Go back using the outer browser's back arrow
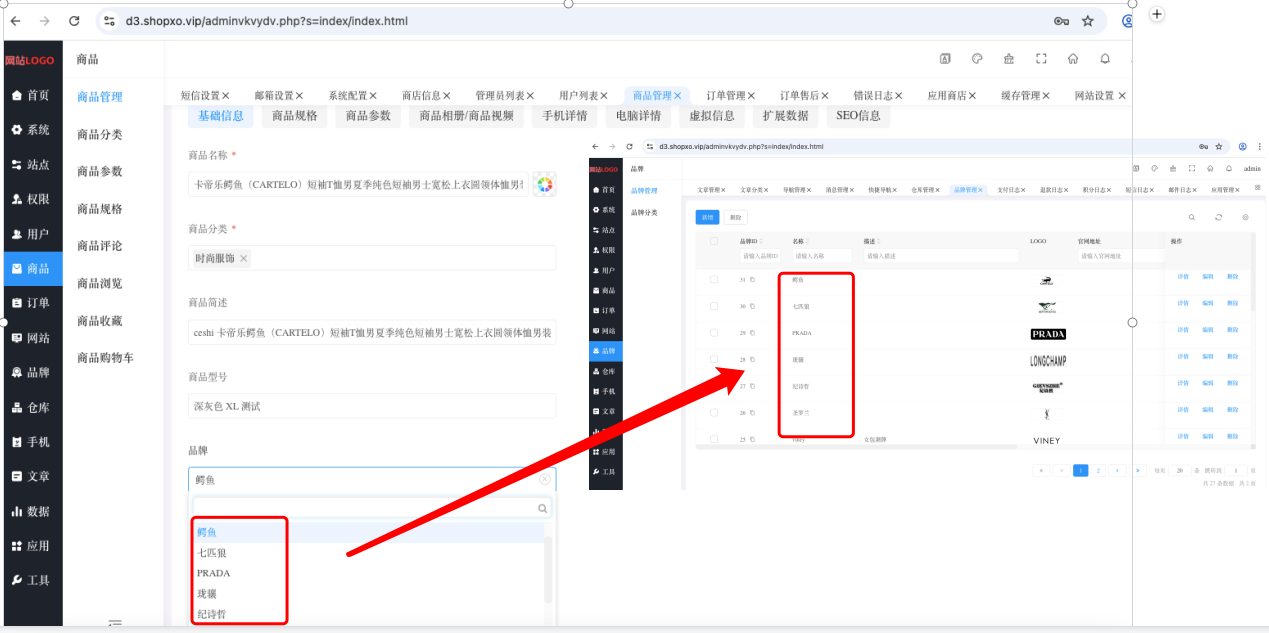The height and width of the screenshot is (633, 1269). tap(15, 20)
